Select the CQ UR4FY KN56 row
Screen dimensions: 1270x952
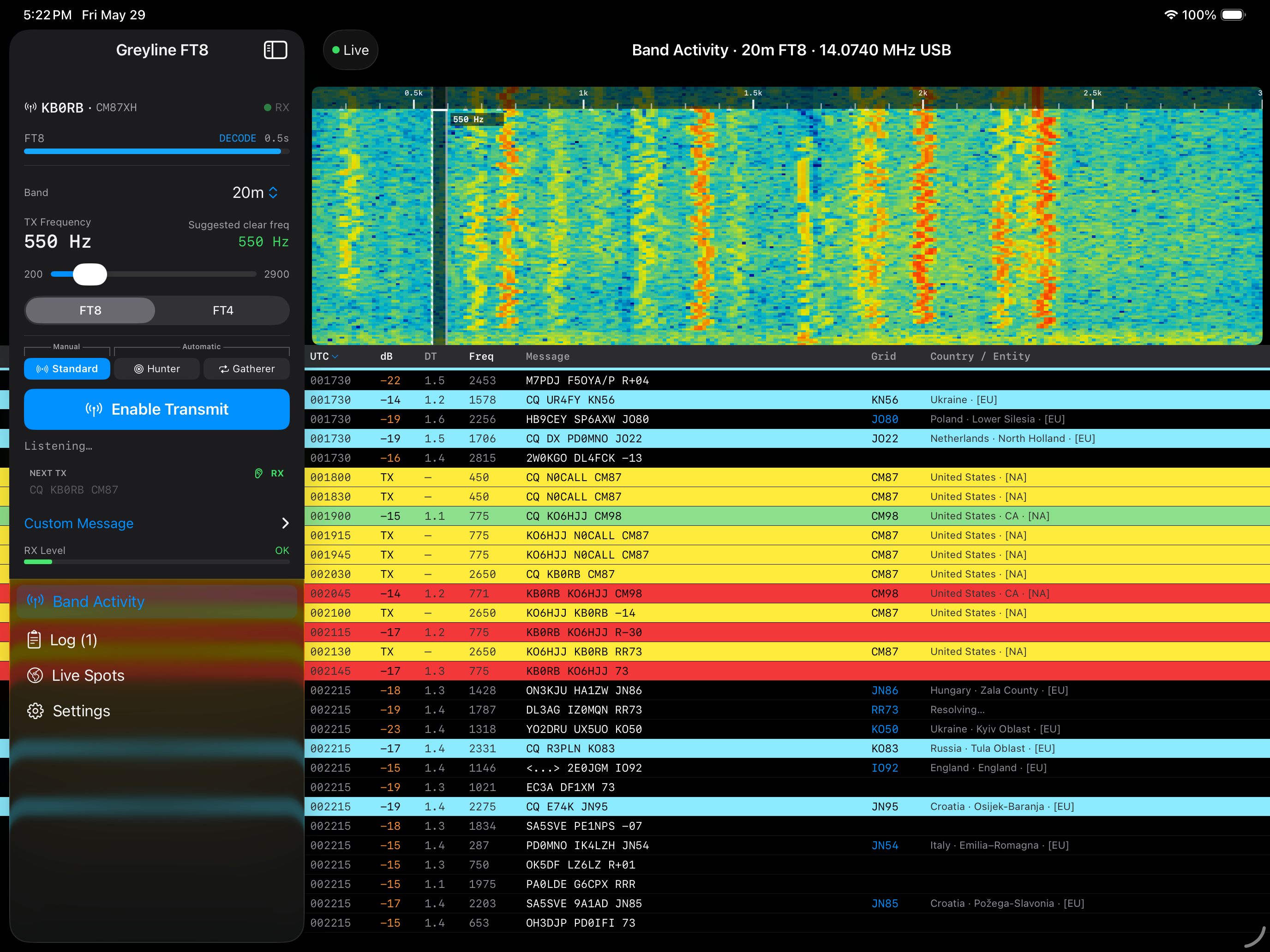pos(786,399)
